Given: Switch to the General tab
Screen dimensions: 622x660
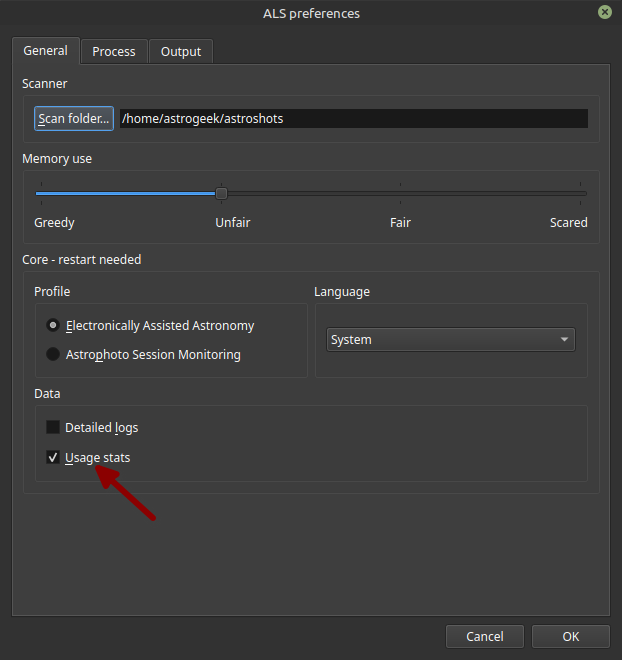Looking at the screenshot, I should (x=45, y=51).
